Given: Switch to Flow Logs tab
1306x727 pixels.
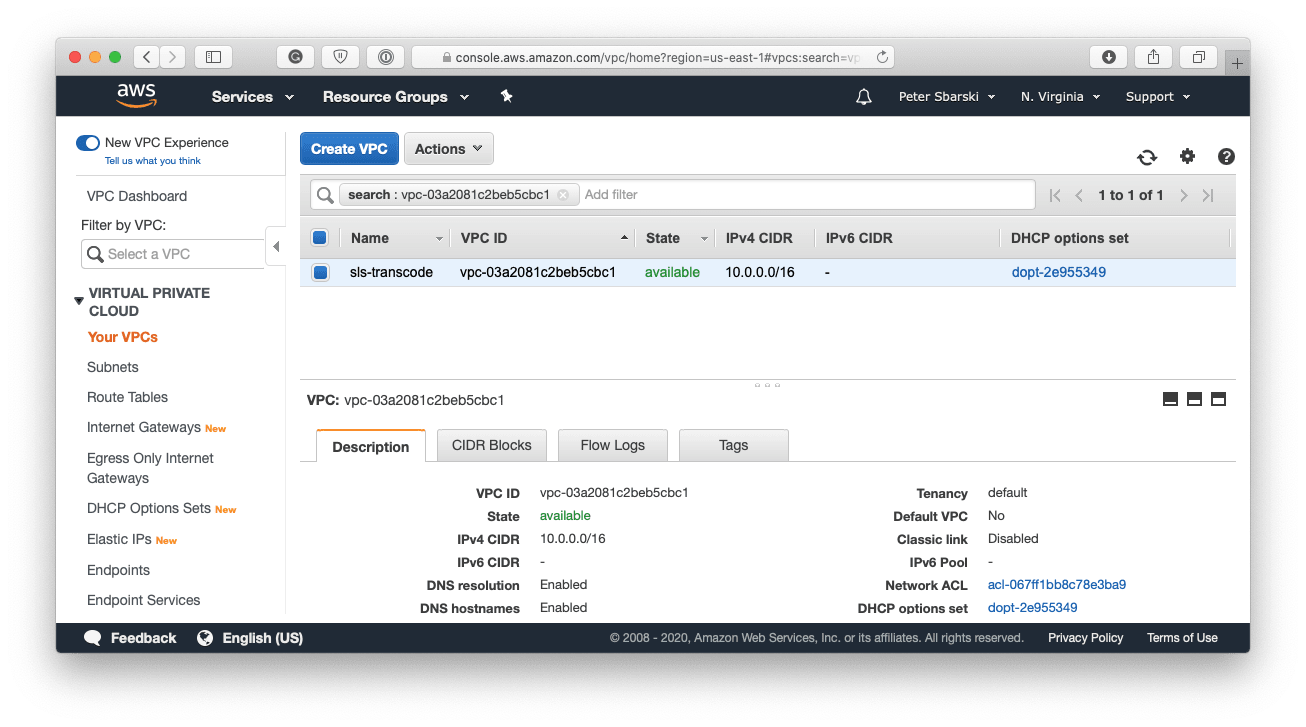Looking at the screenshot, I should 613,445.
